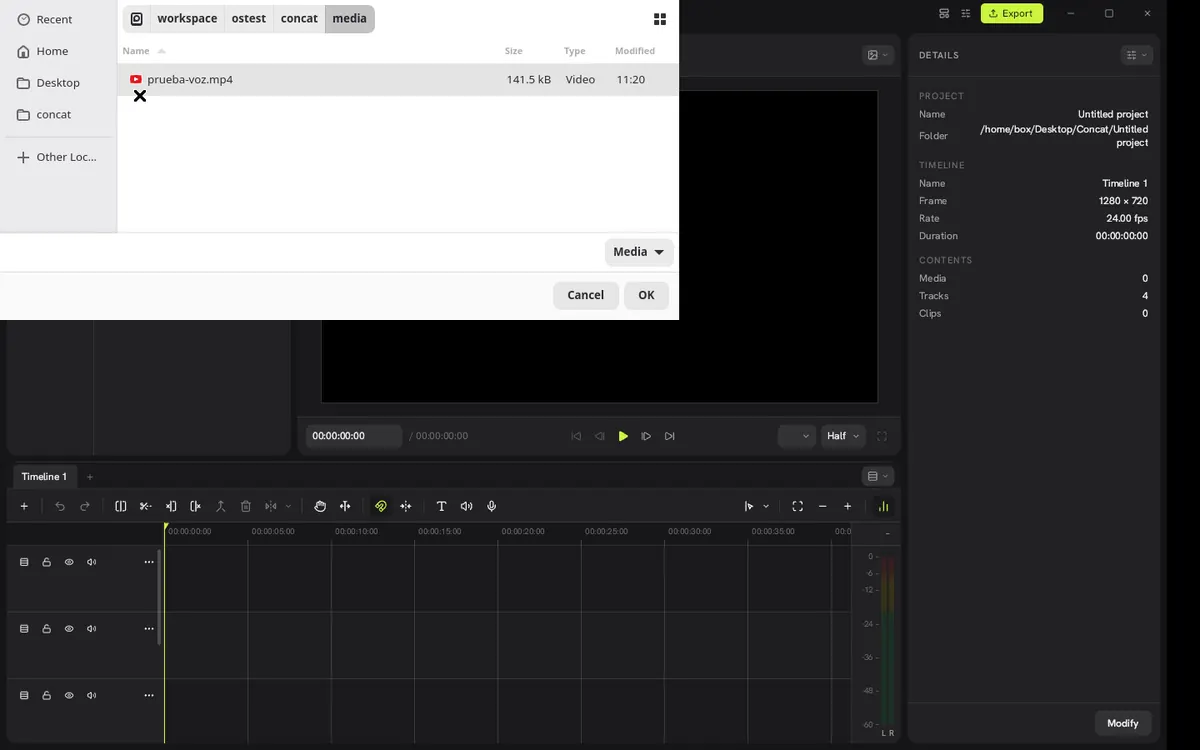Screen dimensions: 1200x750
Task: Click the root location icon in path bar
Action: coord(136,18)
